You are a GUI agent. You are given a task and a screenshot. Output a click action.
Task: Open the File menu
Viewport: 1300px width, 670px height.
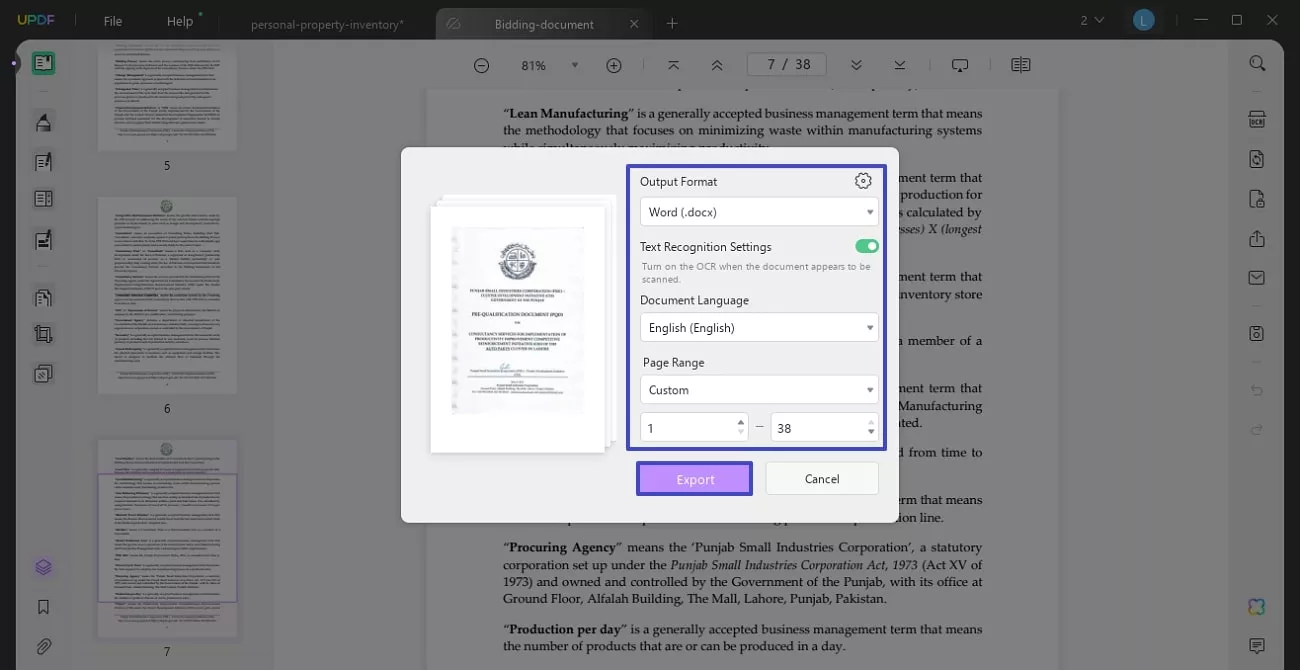coord(112,20)
